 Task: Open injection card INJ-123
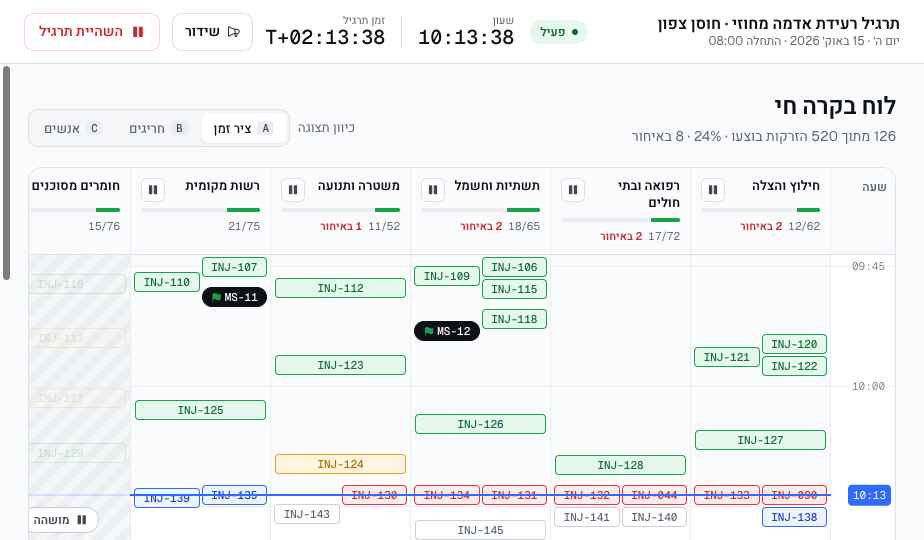tap(340, 365)
